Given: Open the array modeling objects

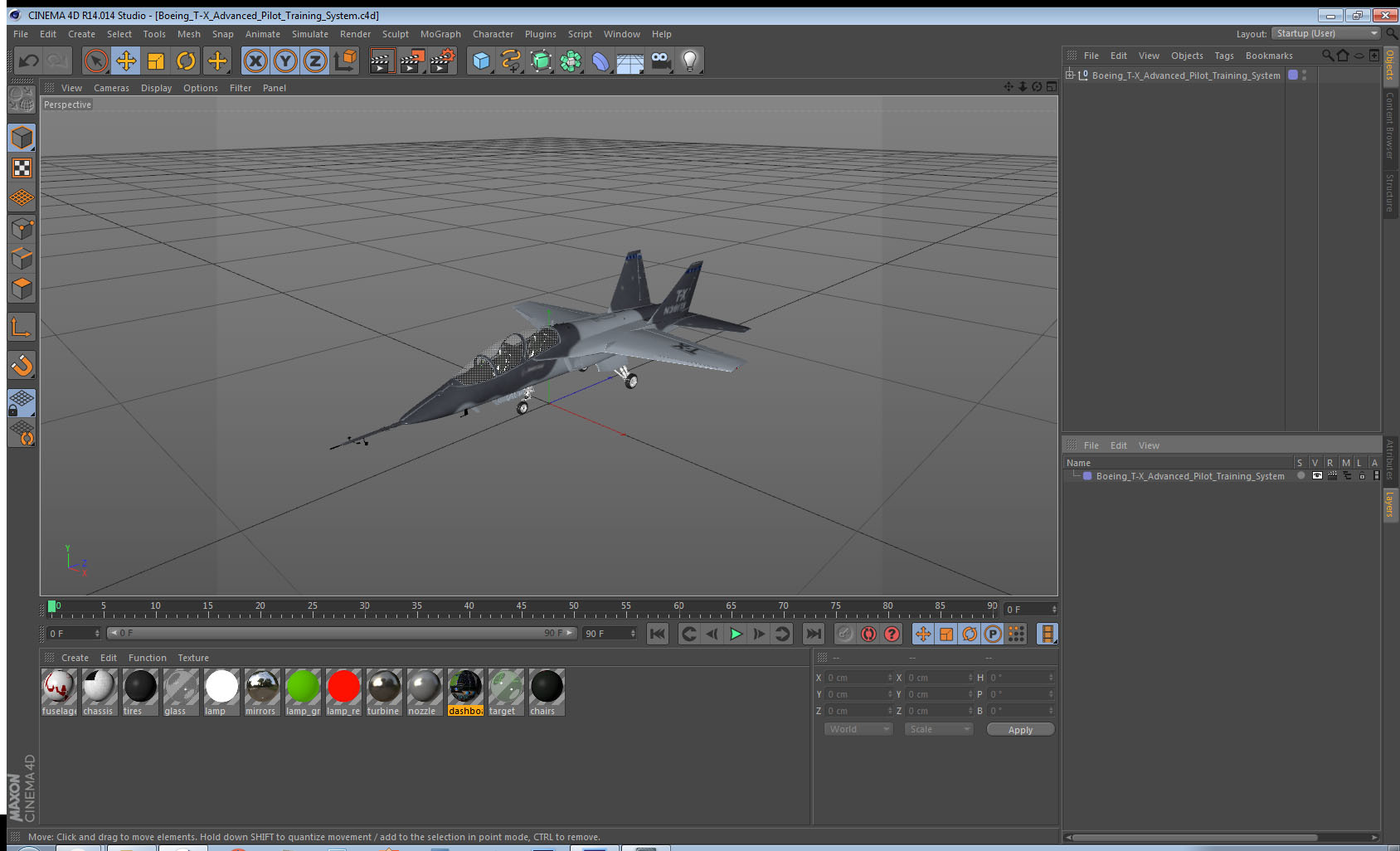Looking at the screenshot, I should [571, 61].
